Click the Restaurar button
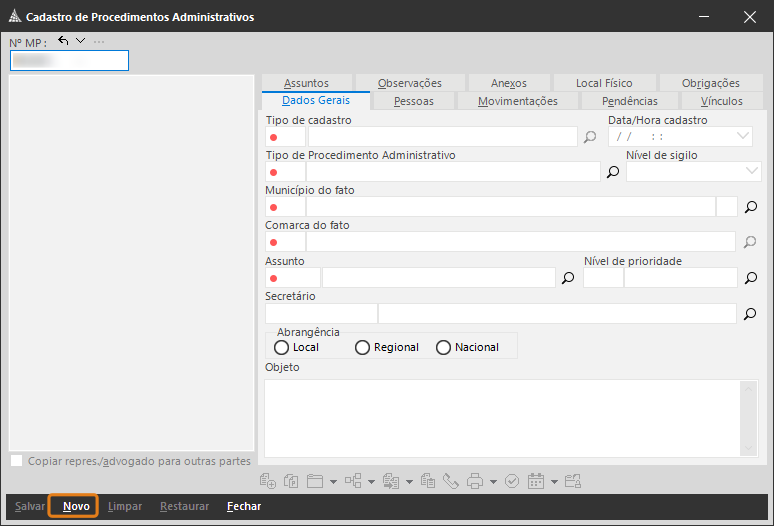 pyautogui.click(x=184, y=506)
